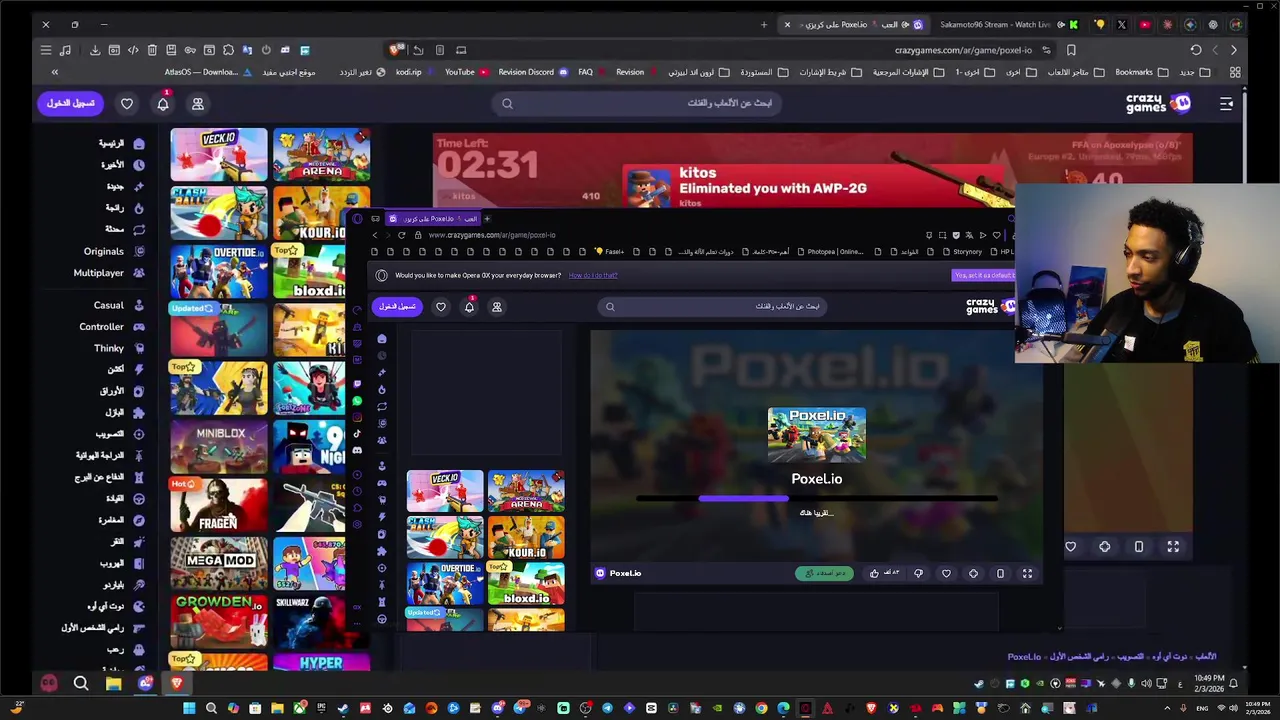Bookmark this page in Brave address bar
Screen dimensions: 1280x720
coord(1071,50)
